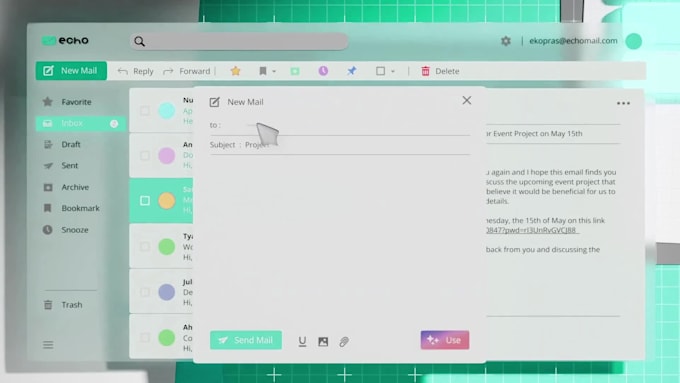The width and height of the screenshot is (680, 383).
Task: Click the bookmark icon in toolbar
Action: tap(263, 71)
